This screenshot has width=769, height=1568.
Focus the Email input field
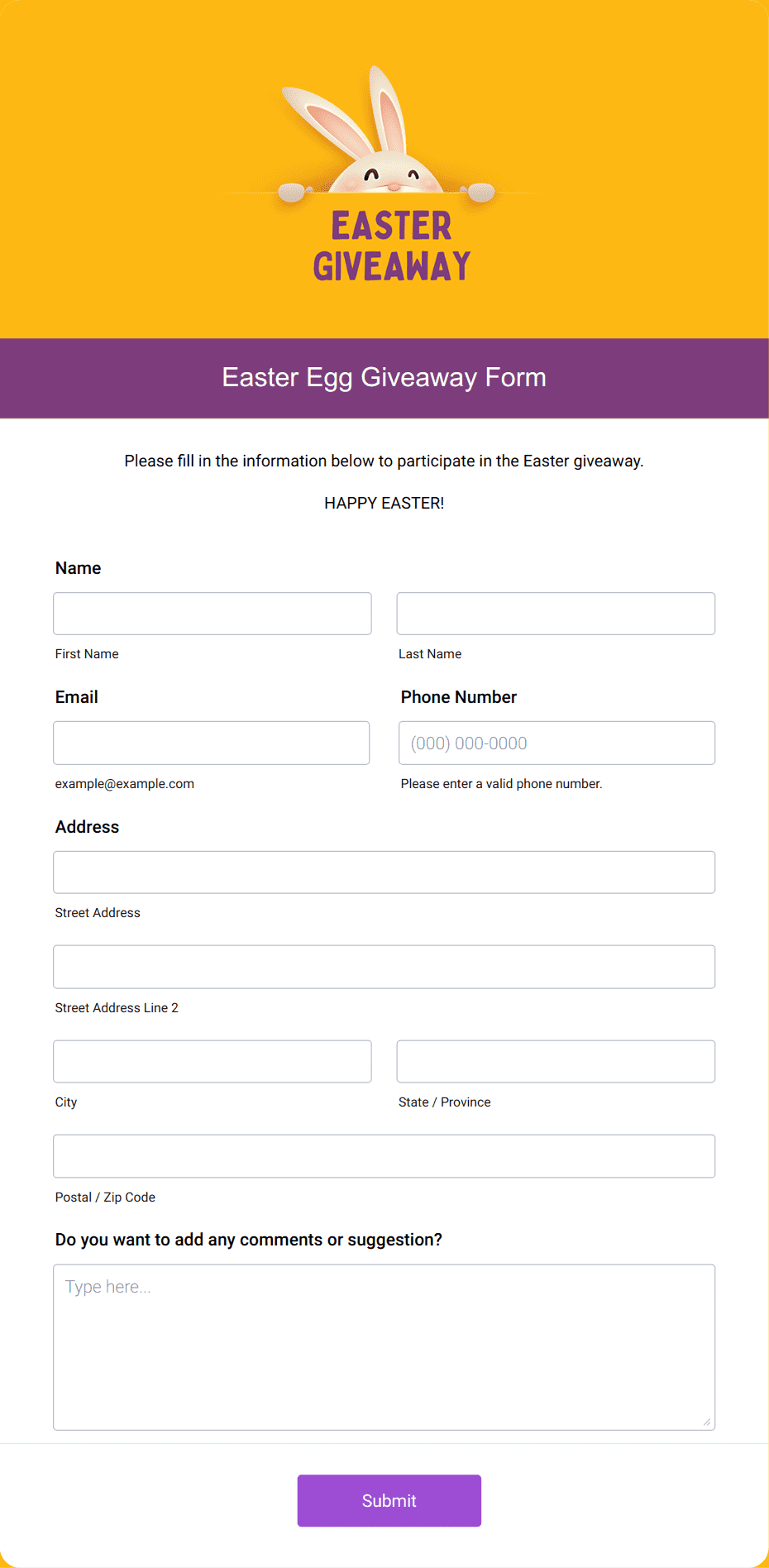click(x=212, y=743)
